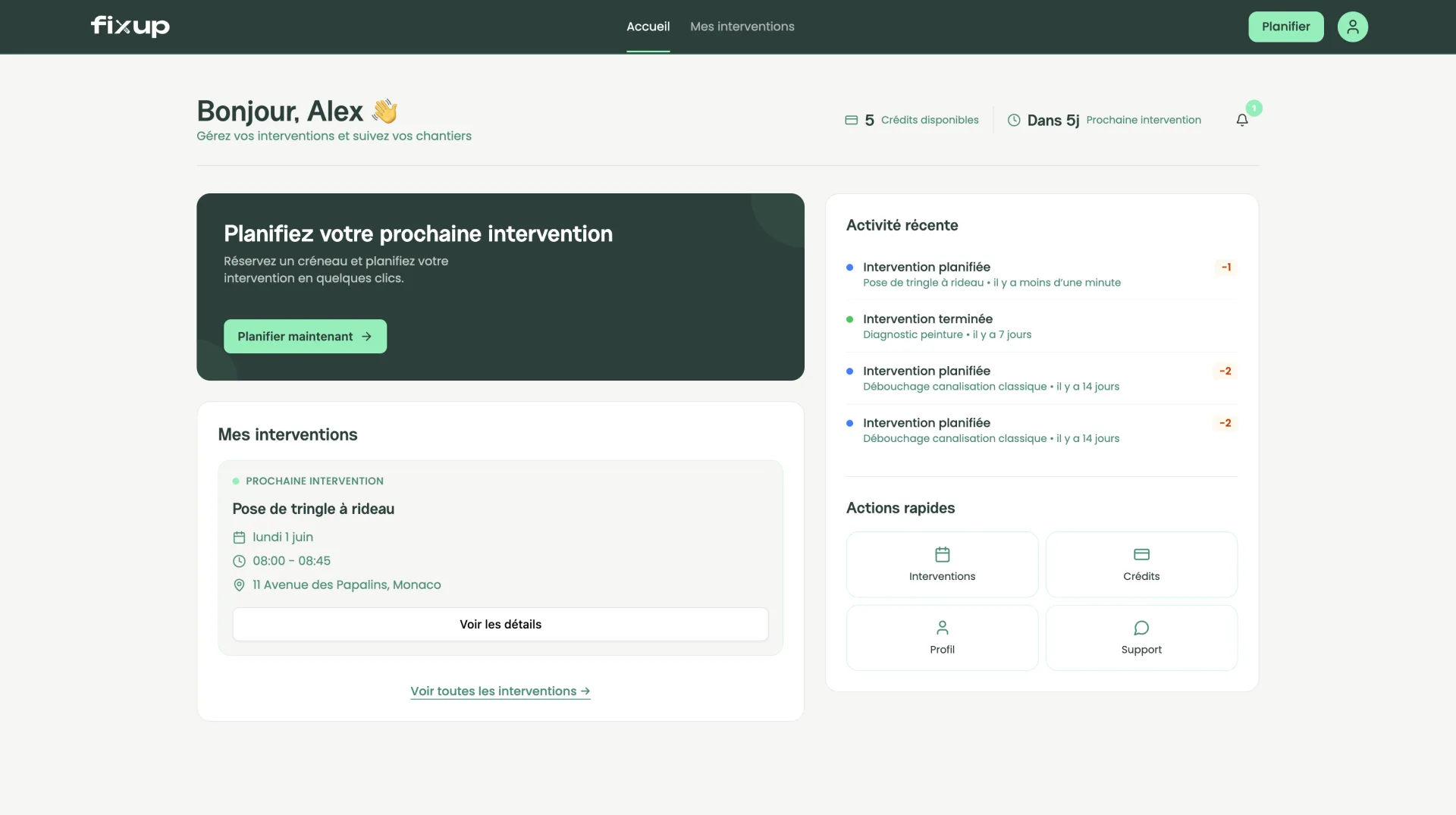
Task: Click the Planifier button in header
Action: tap(1285, 27)
